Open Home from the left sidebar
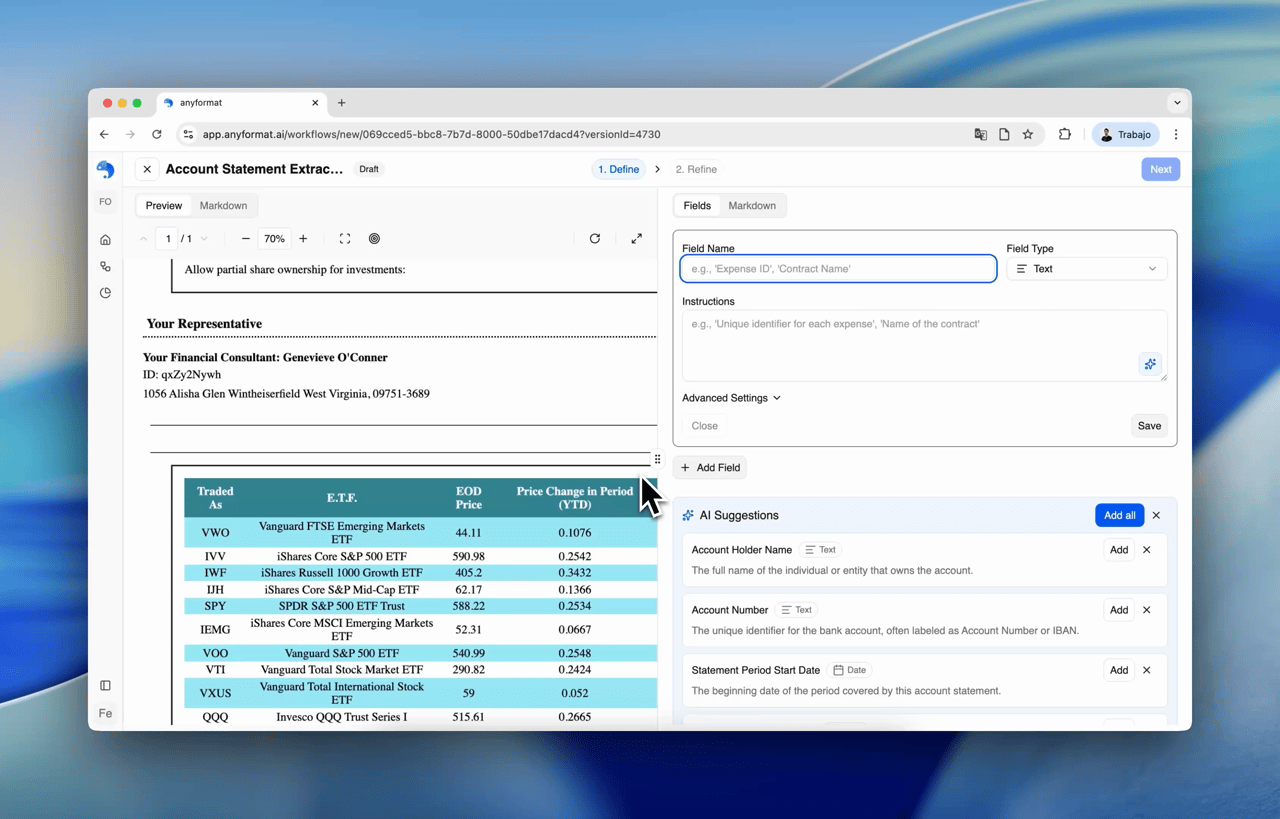 coord(105,240)
